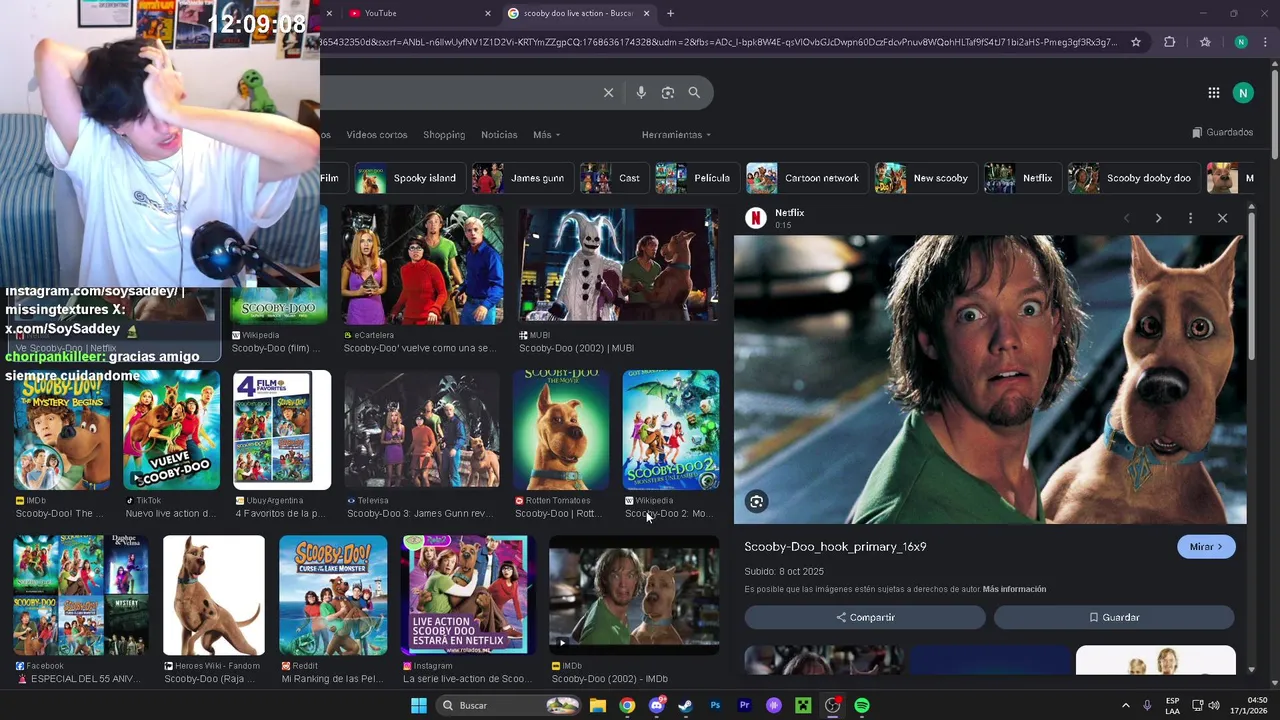
Task: Open Televisa Scooby-Doo 3 black-and-white thumbnail
Action: pos(422,430)
